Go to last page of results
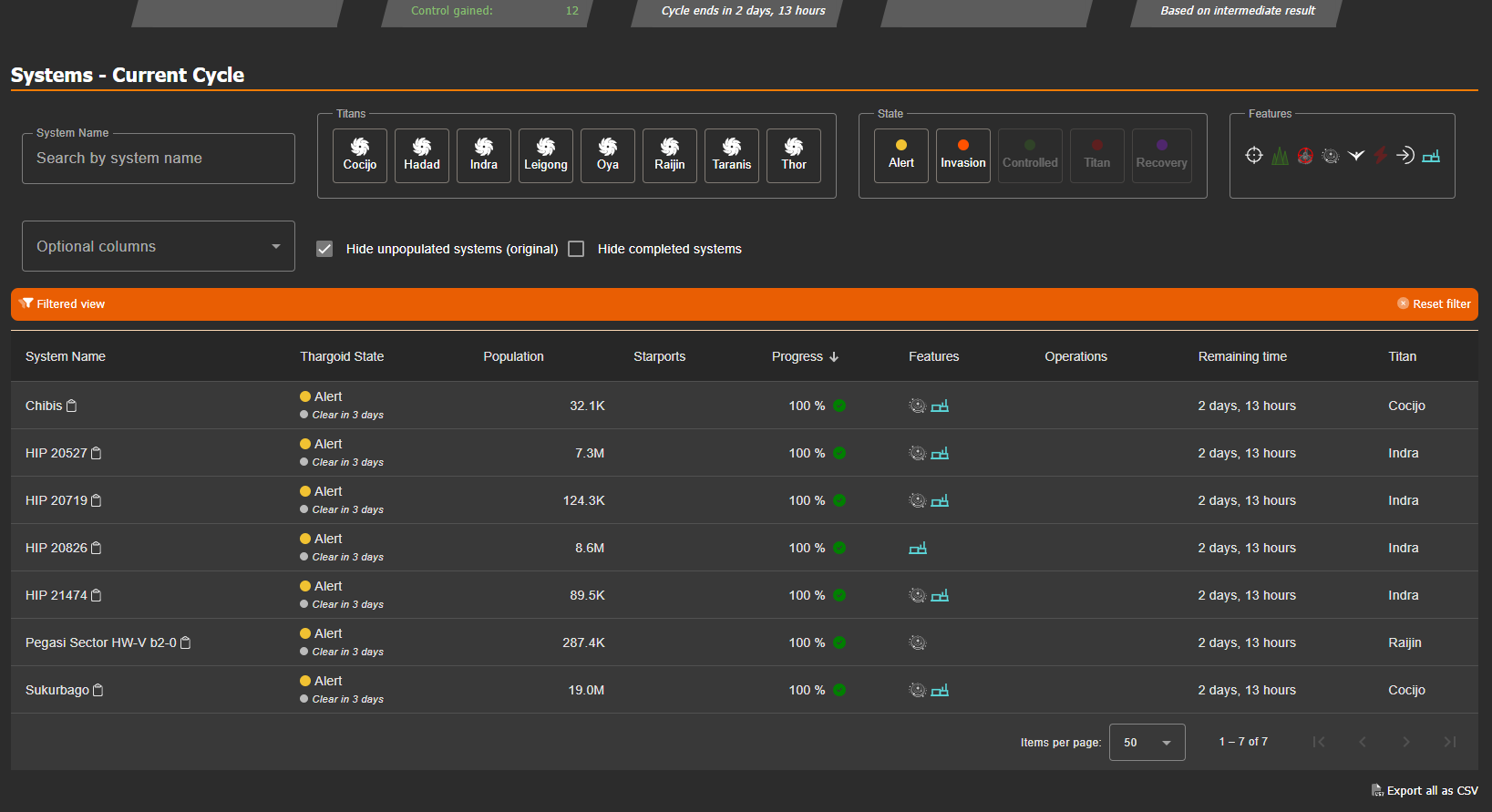The image size is (1492, 812). (1450, 742)
